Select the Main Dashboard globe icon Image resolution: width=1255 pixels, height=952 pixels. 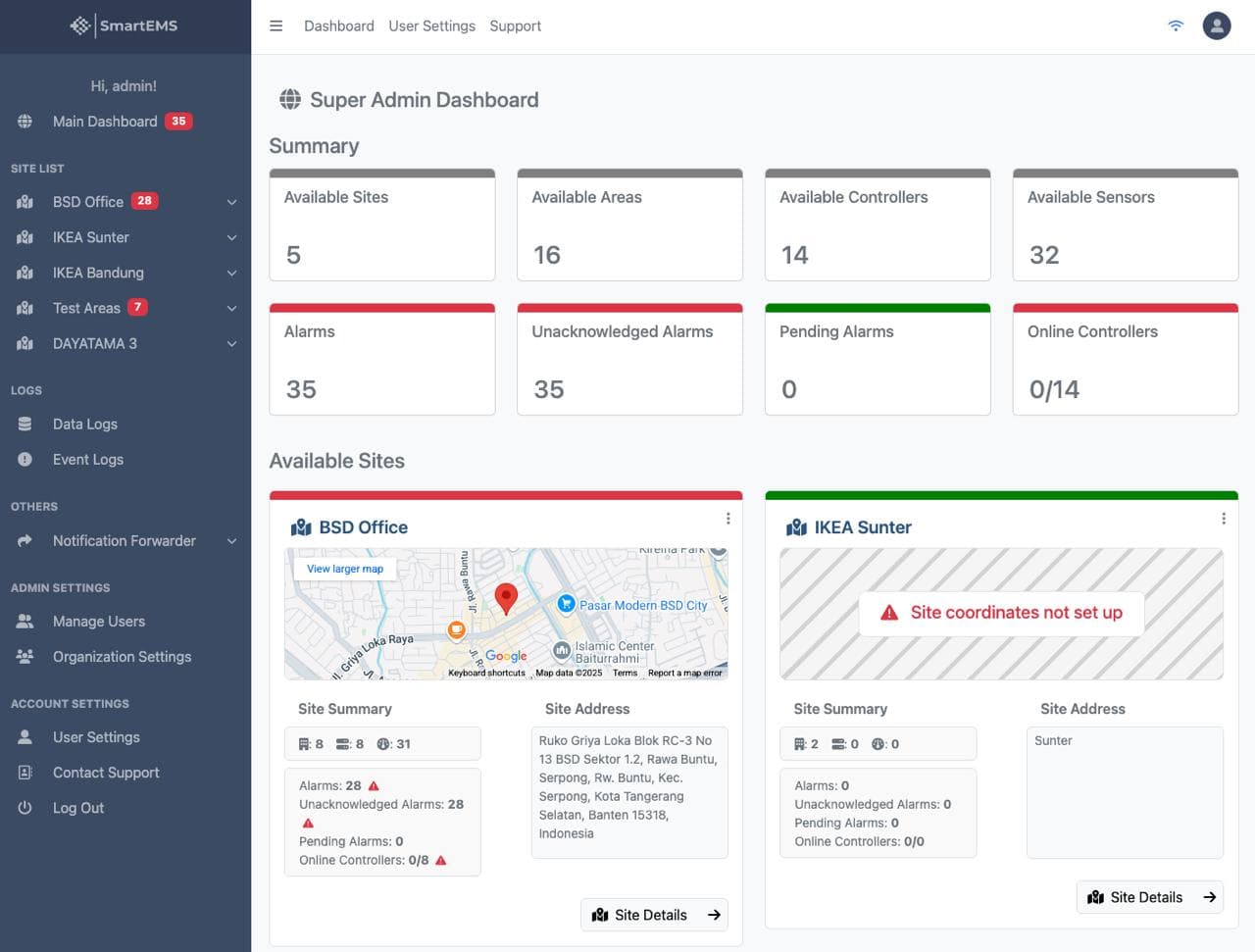24,121
